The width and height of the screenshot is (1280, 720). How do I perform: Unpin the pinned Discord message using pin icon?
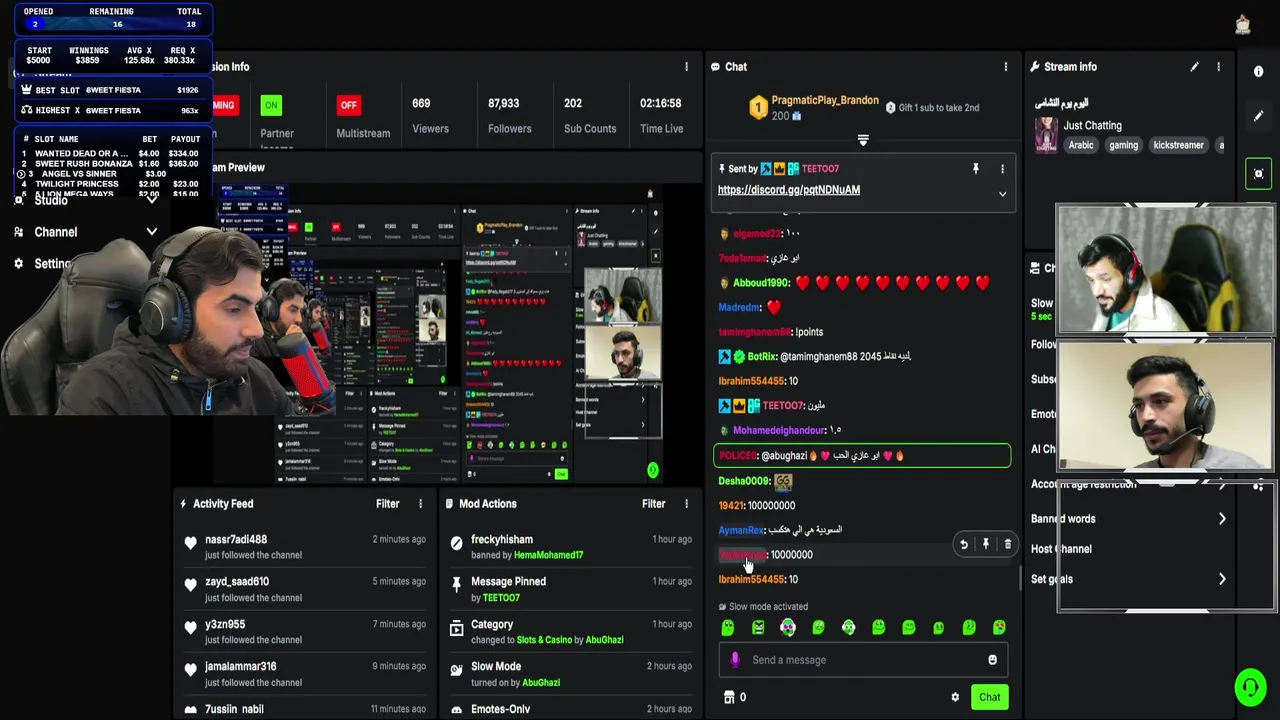point(976,169)
